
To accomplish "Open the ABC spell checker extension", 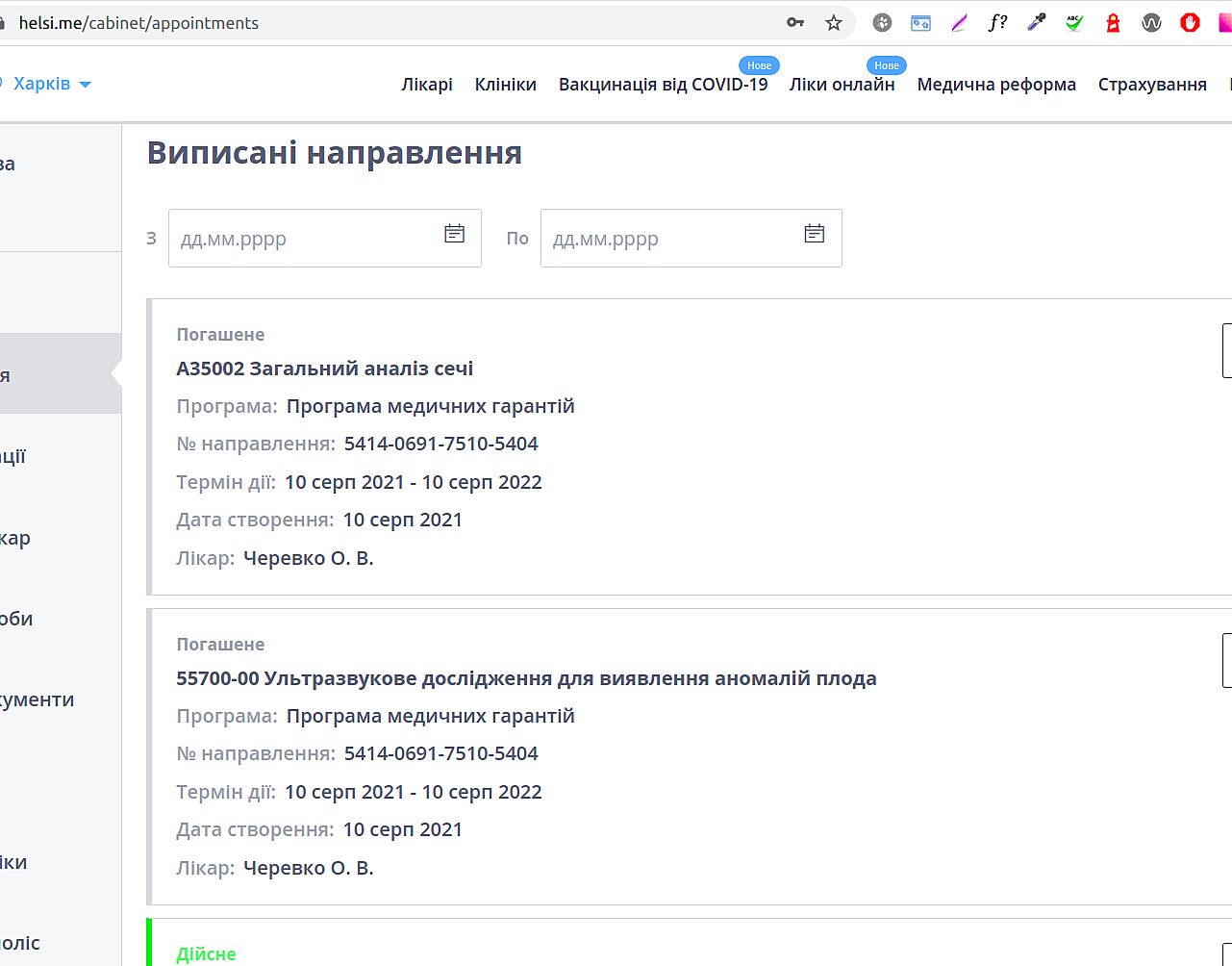I will click(1074, 23).
